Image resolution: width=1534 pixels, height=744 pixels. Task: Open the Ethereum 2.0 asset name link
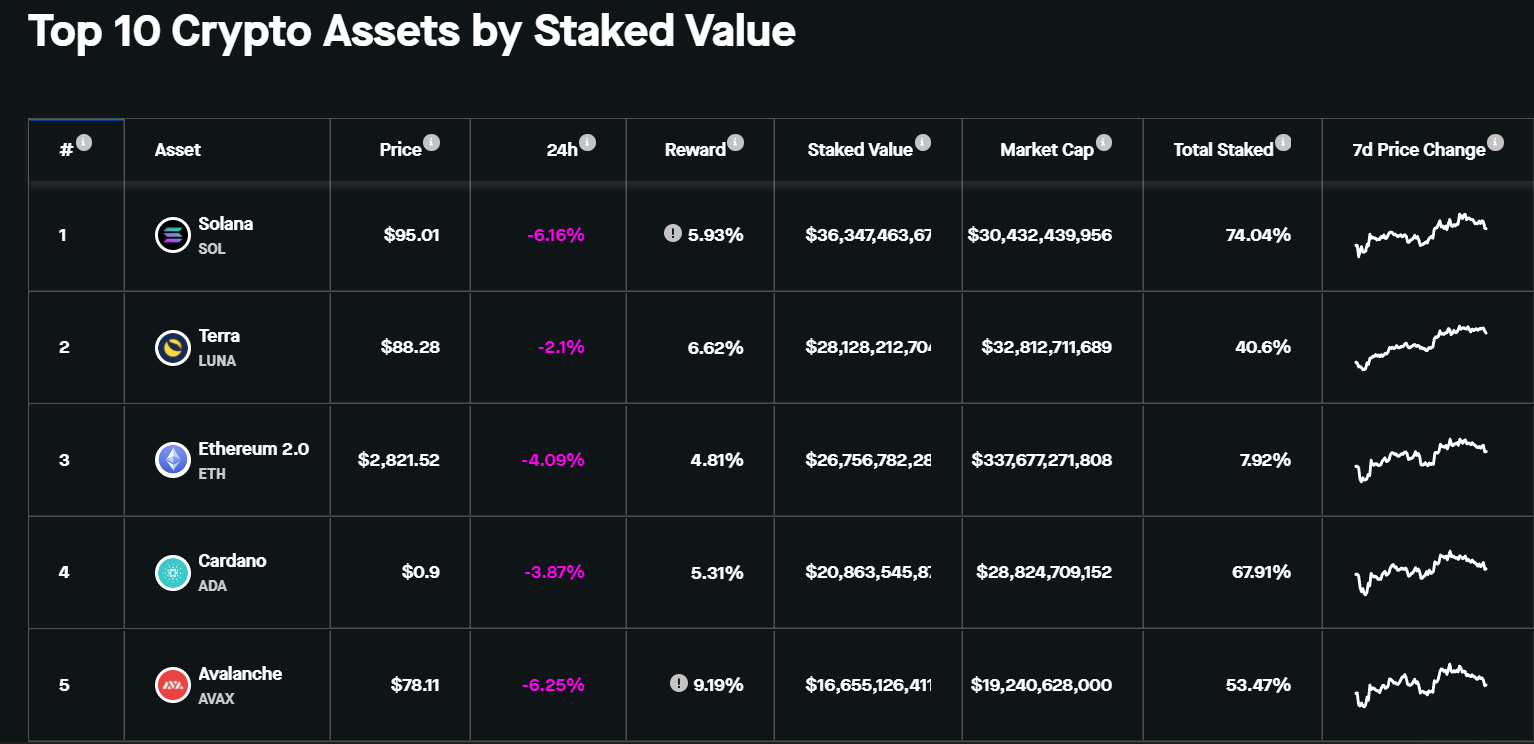point(253,449)
